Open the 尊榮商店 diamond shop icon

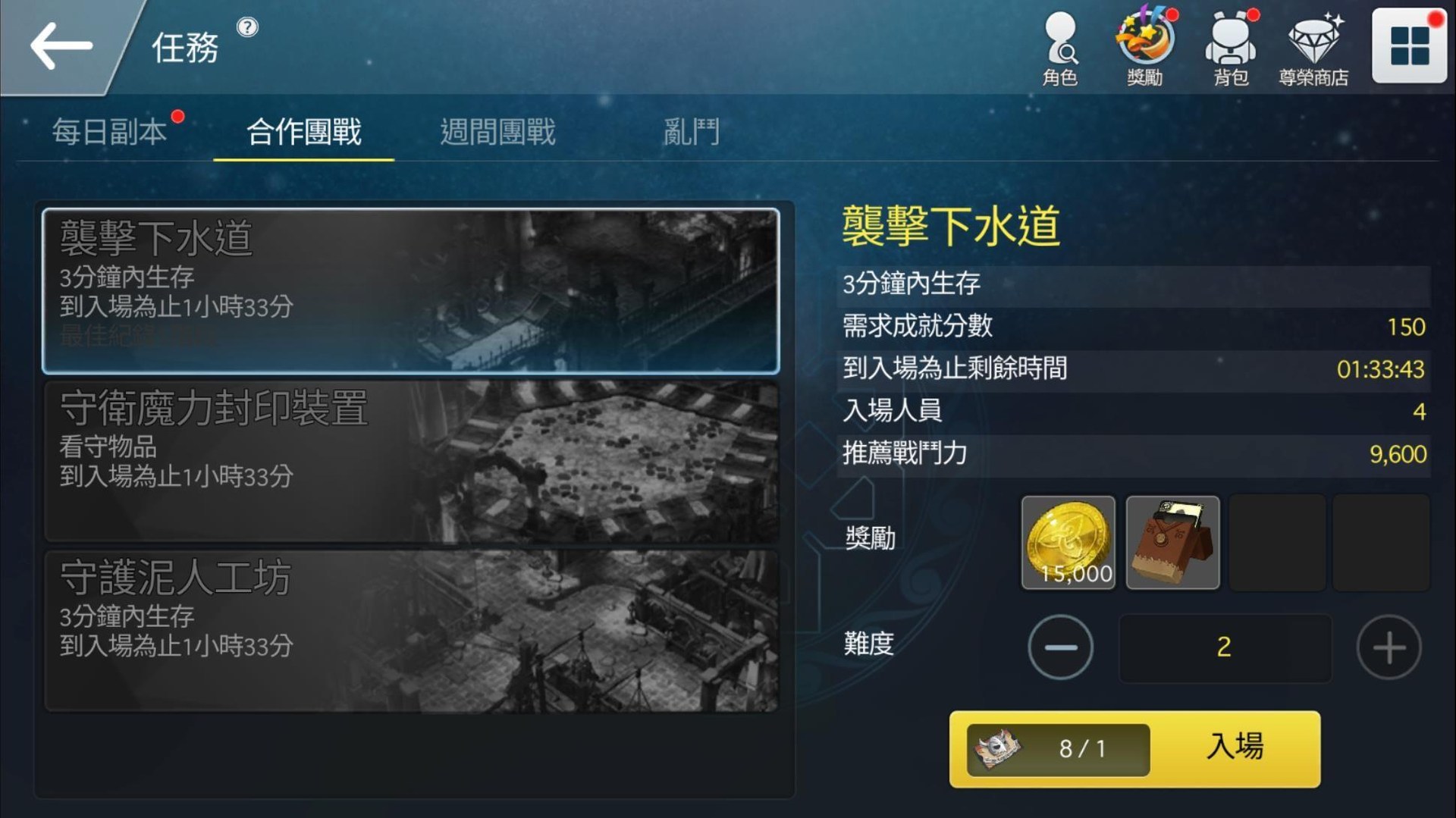click(x=1314, y=49)
